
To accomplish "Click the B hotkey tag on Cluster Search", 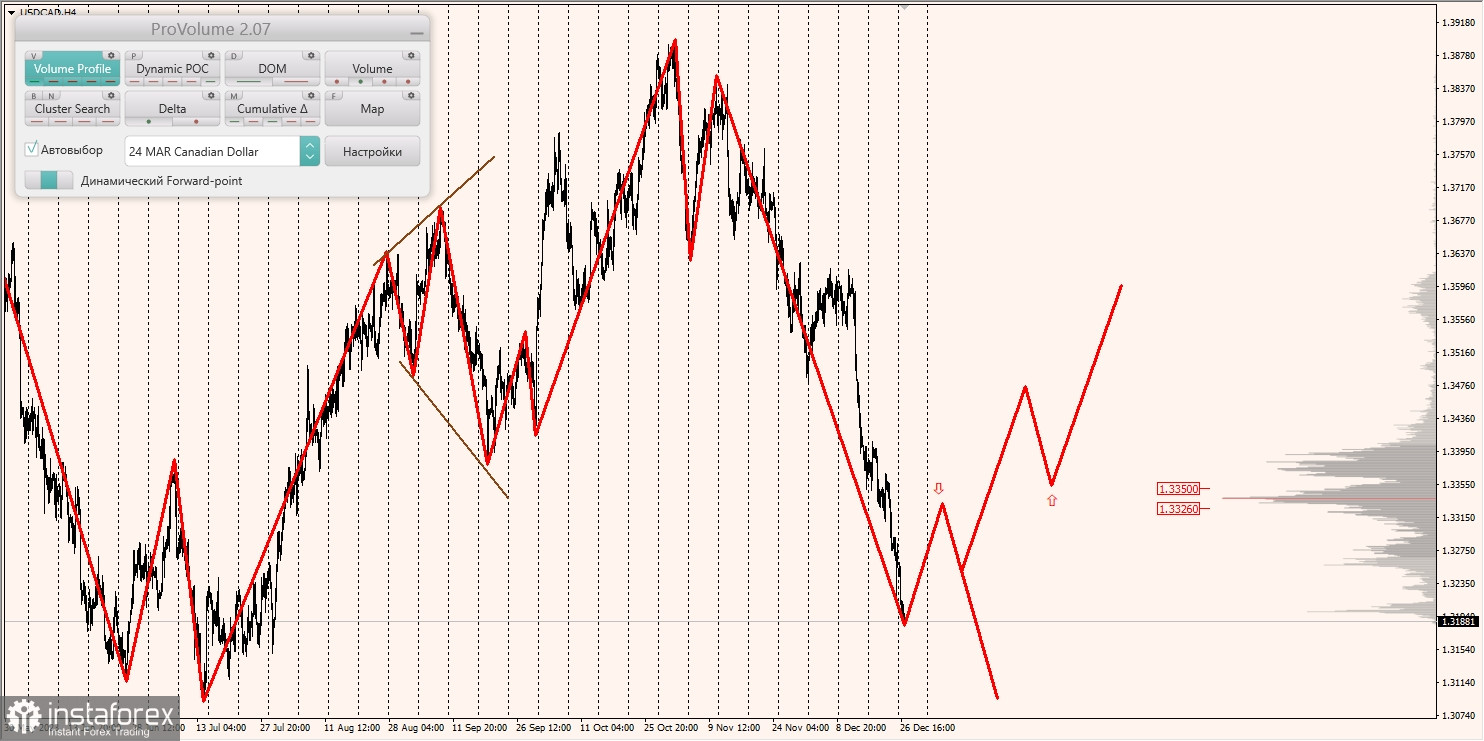I will pos(34,96).
